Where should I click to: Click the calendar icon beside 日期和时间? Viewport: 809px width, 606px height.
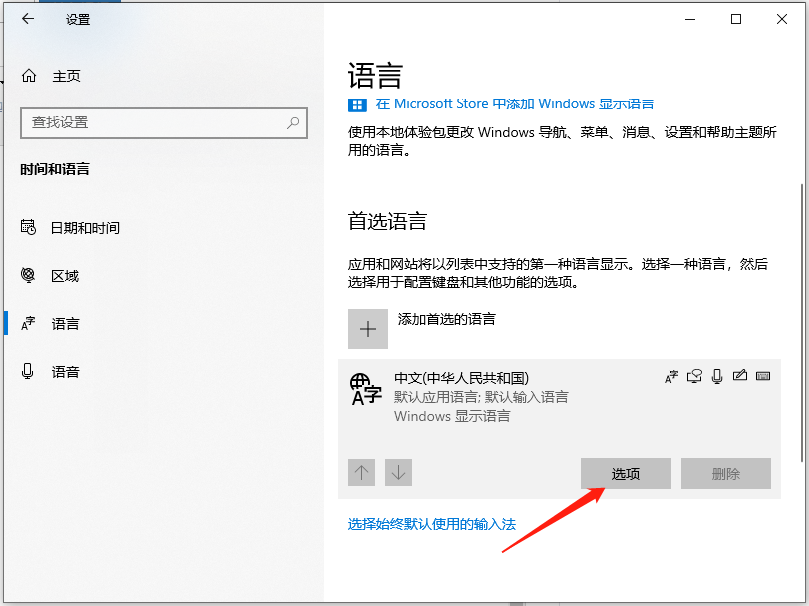coord(25,228)
